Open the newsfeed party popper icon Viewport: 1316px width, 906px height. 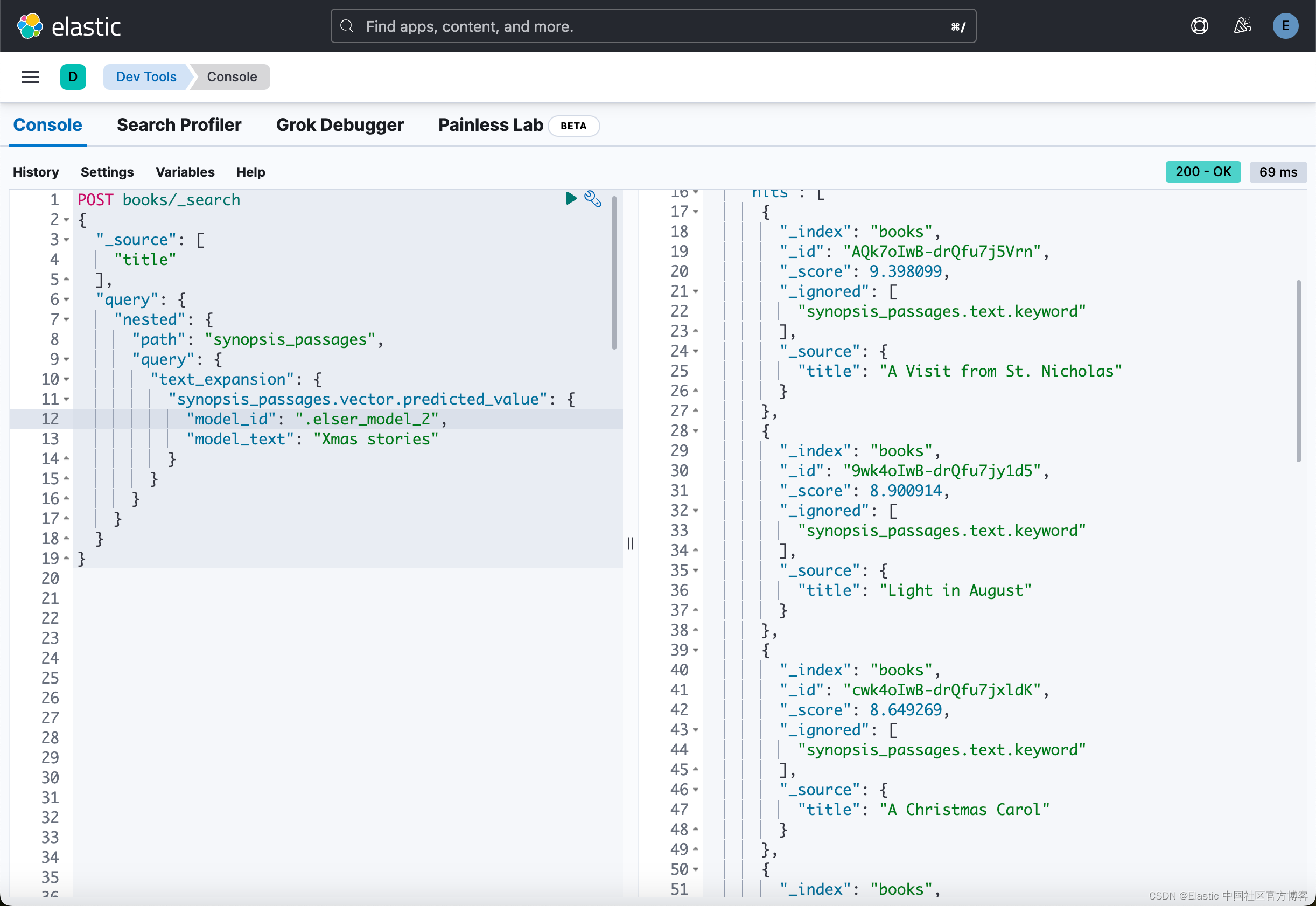(x=1242, y=26)
